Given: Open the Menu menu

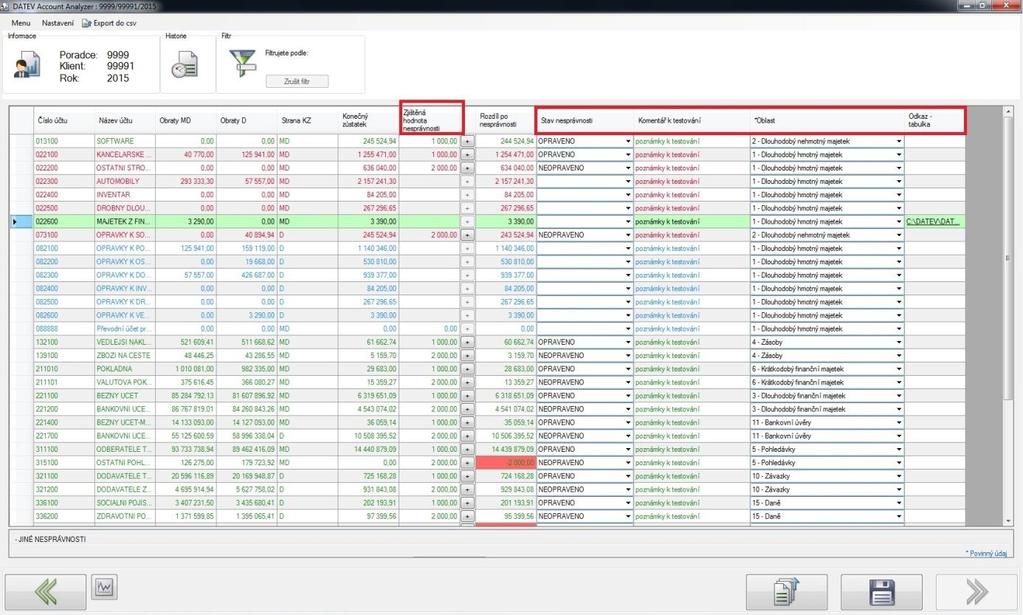Looking at the screenshot, I should pos(21,23).
